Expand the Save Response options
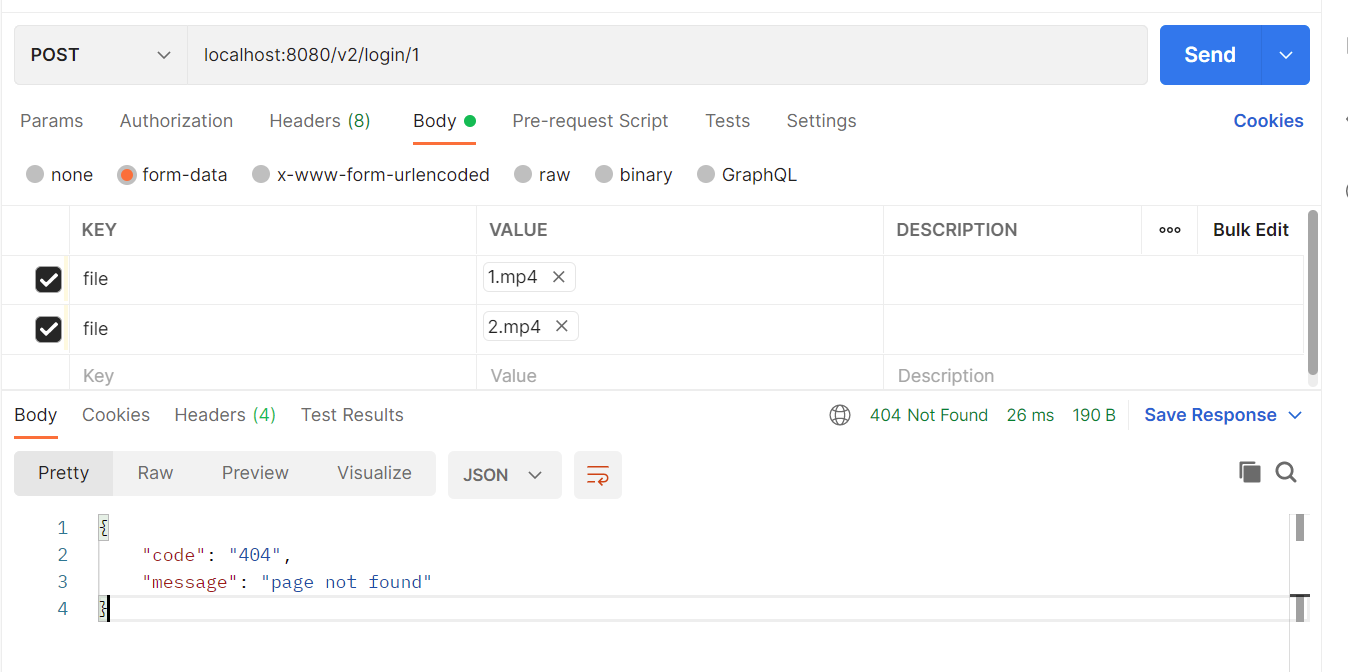This screenshot has height=672, width=1348. point(1295,415)
